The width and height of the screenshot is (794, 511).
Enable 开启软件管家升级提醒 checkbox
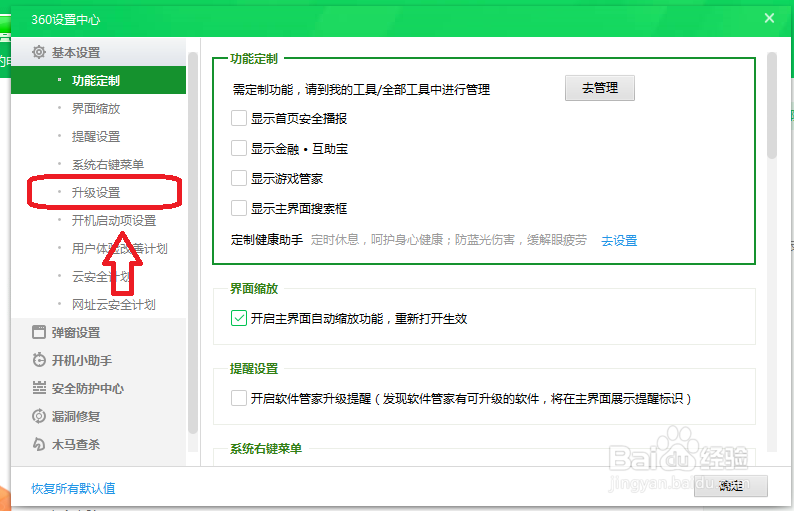[x=239, y=398]
